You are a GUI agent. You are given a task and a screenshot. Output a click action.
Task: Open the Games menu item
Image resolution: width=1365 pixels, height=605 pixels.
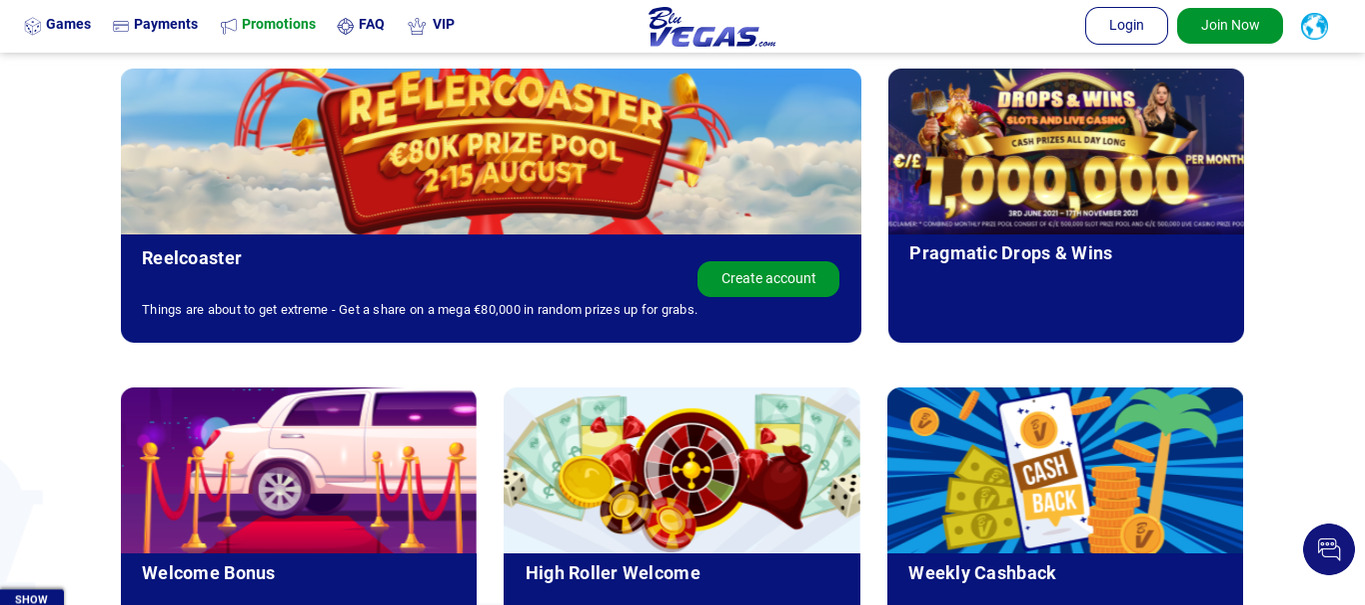68,24
